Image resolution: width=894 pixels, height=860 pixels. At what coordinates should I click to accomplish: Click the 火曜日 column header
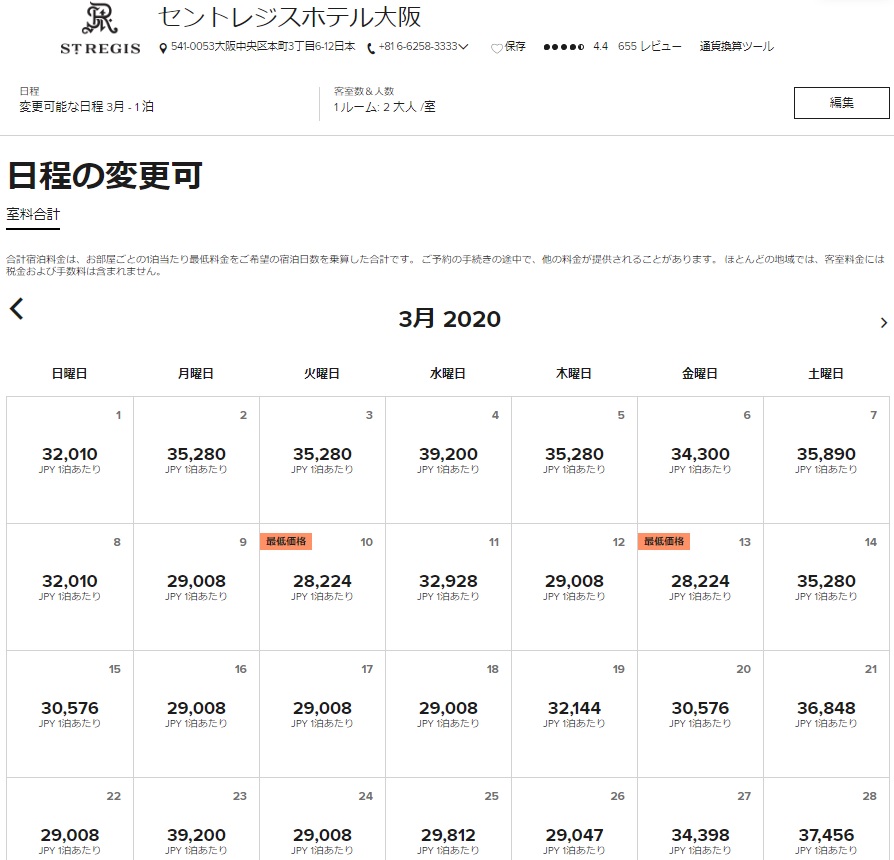click(322, 374)
